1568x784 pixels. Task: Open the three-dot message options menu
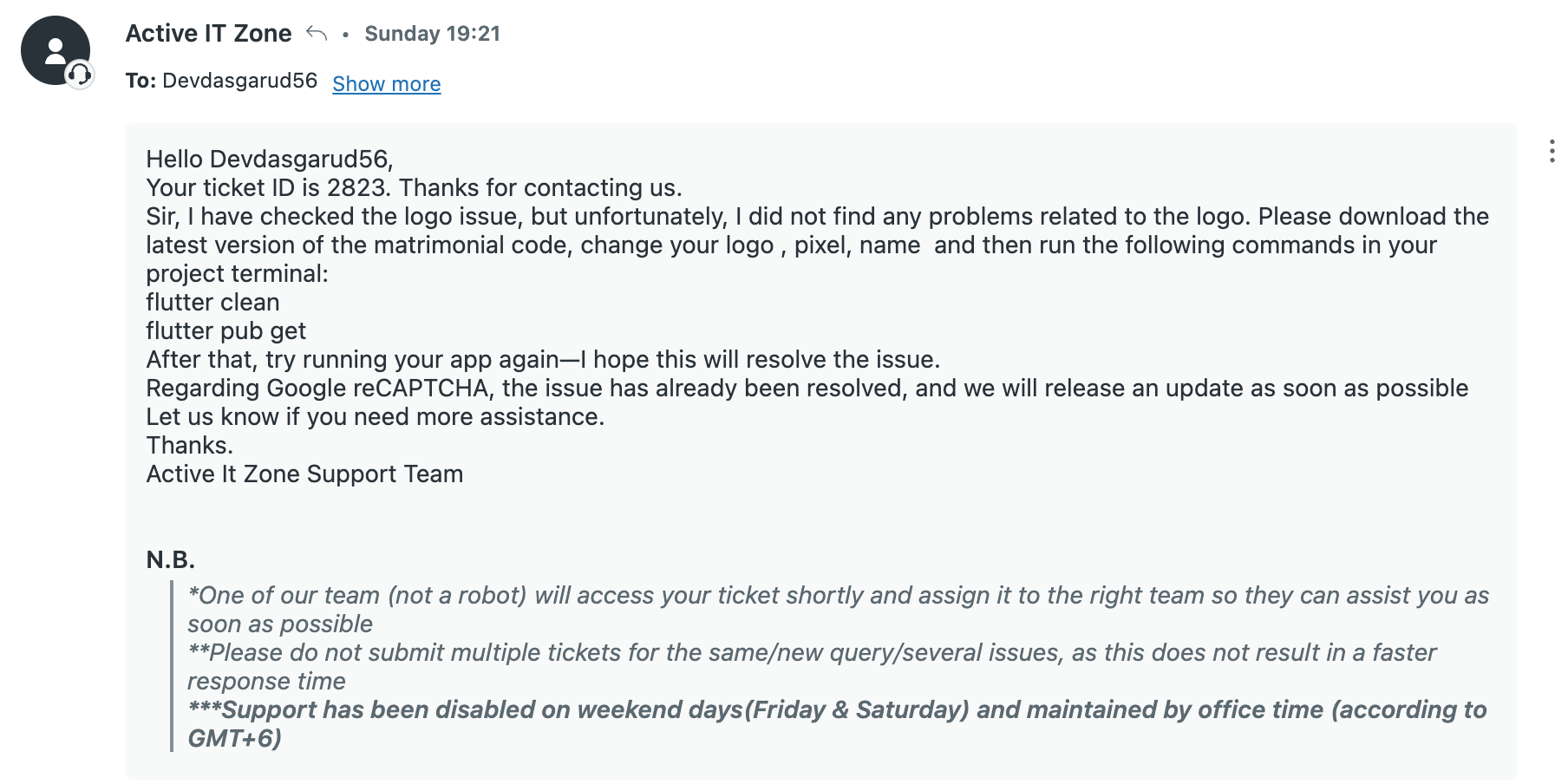1552,151
